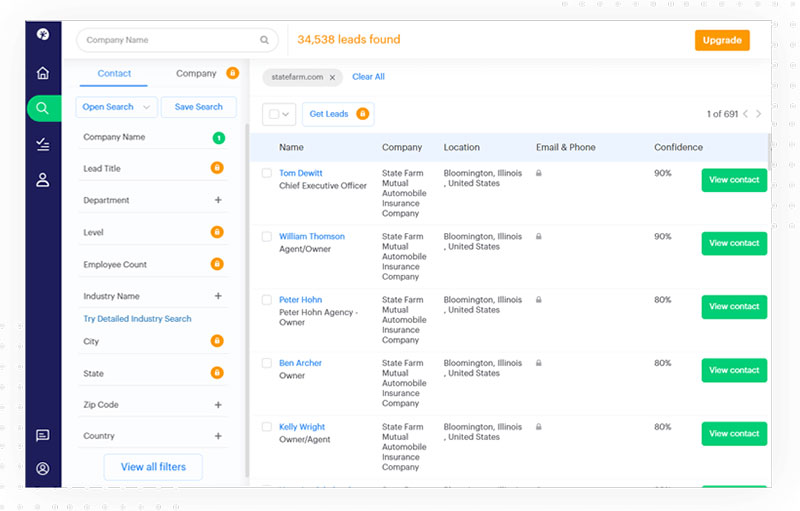Click the green count badge on Company Name filter
800x511 pixels.
(218, 138)
